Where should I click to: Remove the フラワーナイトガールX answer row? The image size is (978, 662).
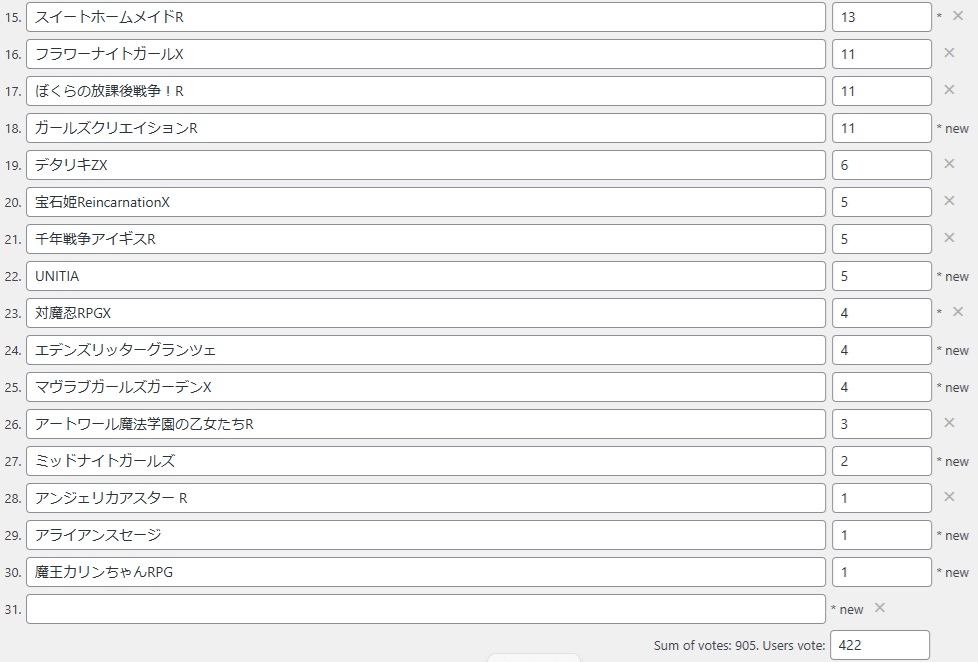(x=949, y=53)
